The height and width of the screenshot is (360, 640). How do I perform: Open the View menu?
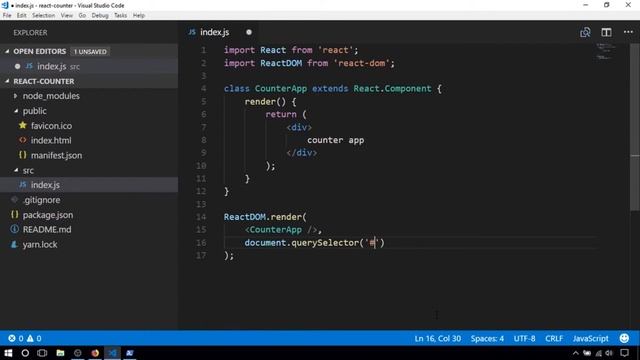[x=67, y=15]
